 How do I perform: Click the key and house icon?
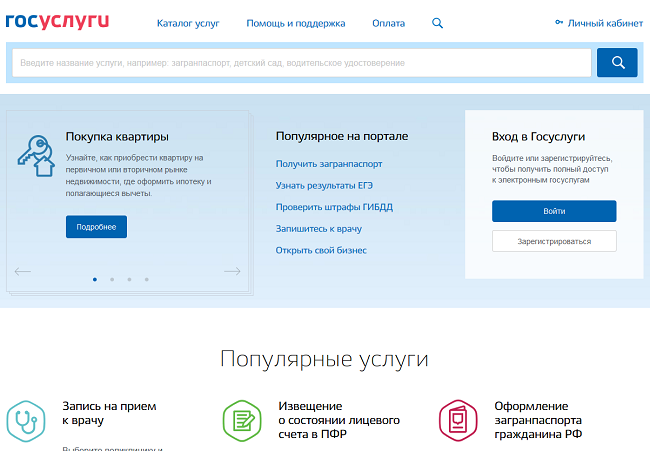[x=36, y=156]
